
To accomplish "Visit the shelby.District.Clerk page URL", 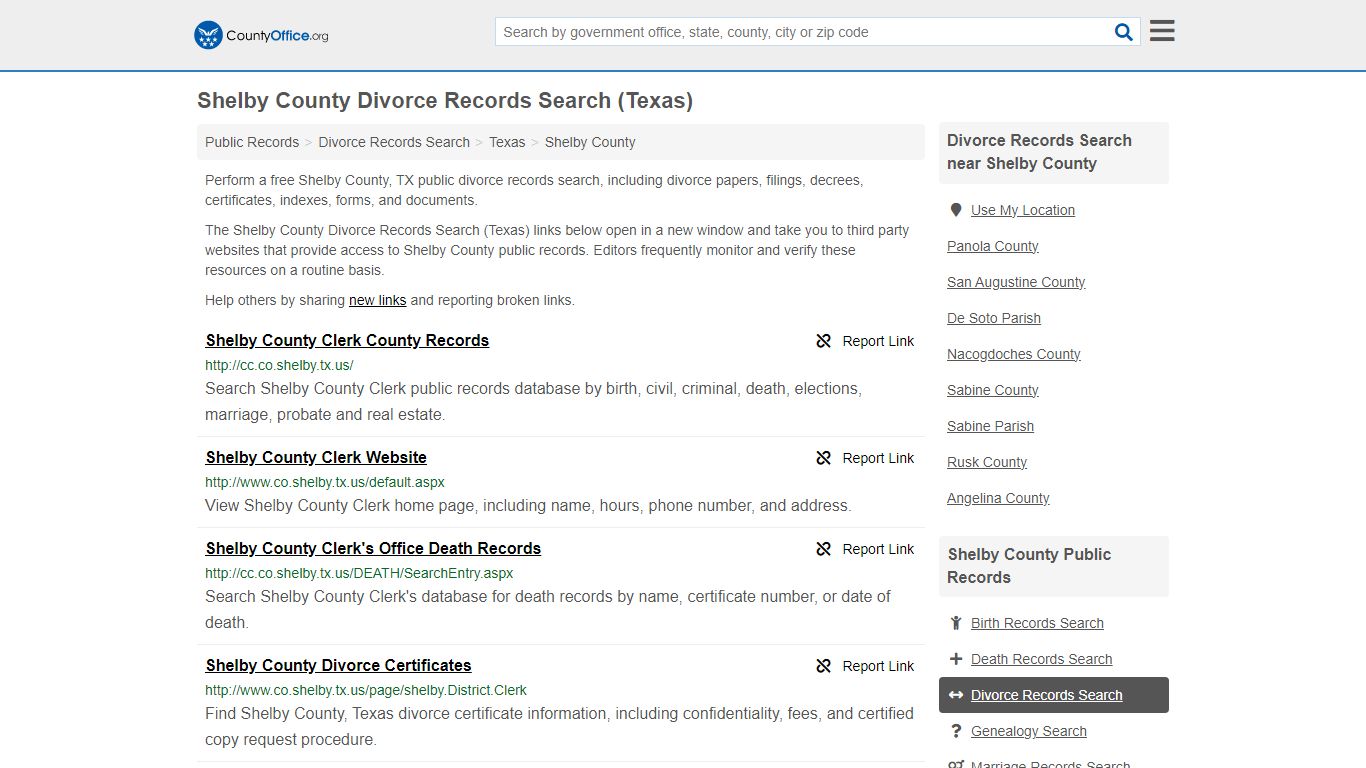I will tap(366, 690).
